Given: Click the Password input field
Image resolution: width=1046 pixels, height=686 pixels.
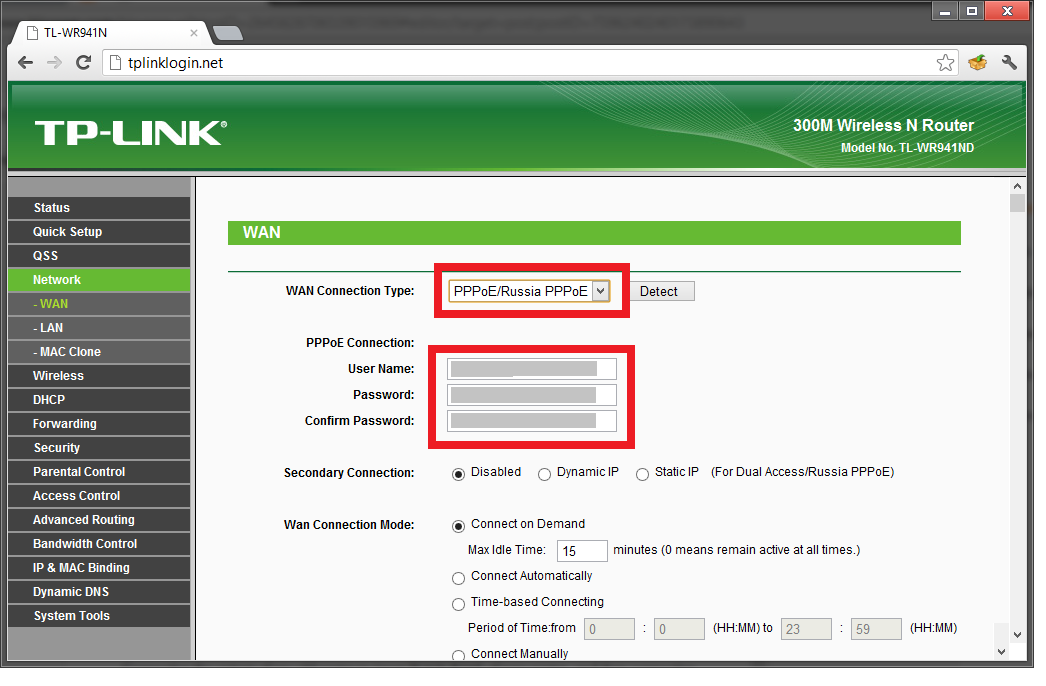Looking at the screenshot, I should (x=532, y=395).
